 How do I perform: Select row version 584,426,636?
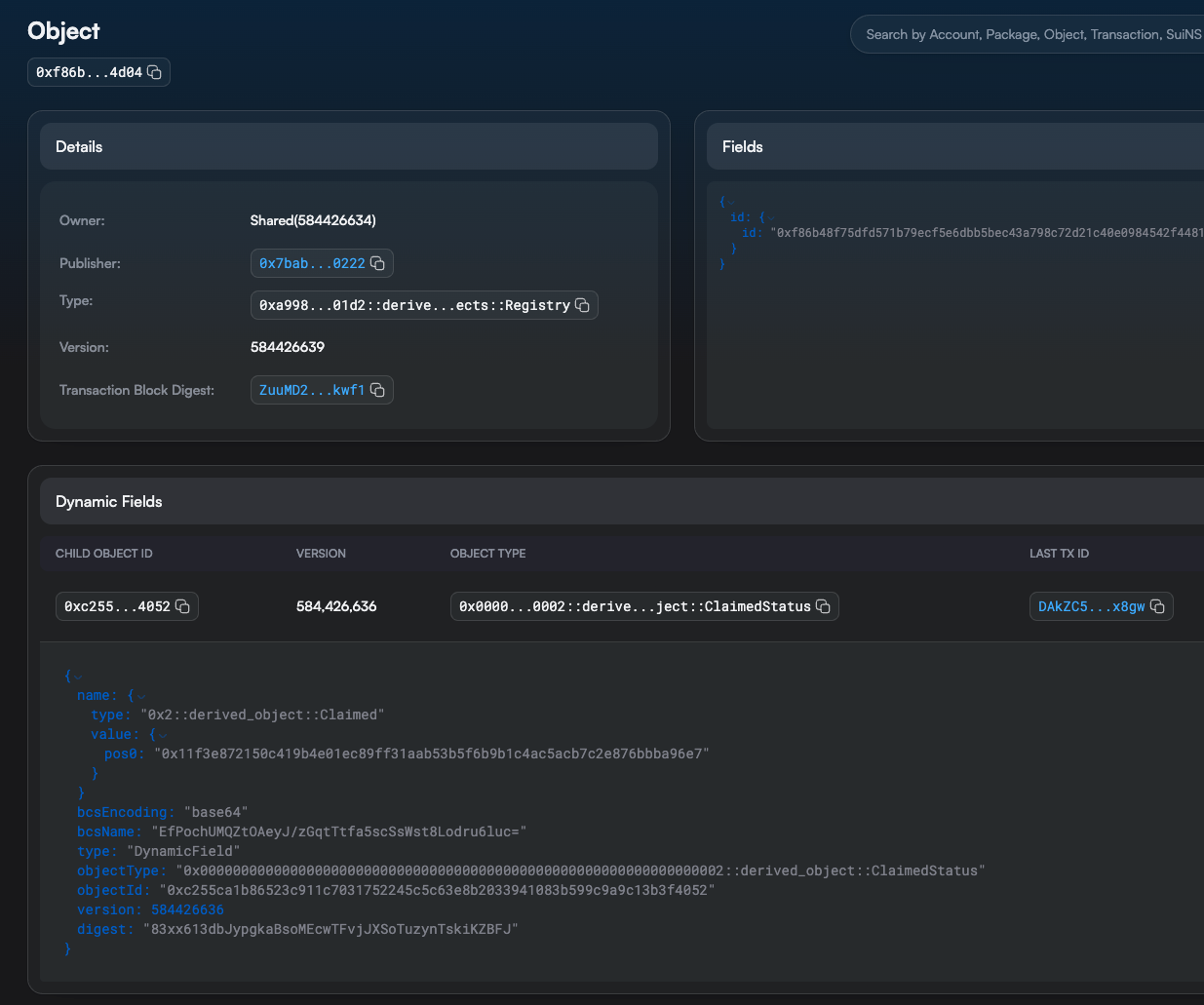[x=336, y=606]
